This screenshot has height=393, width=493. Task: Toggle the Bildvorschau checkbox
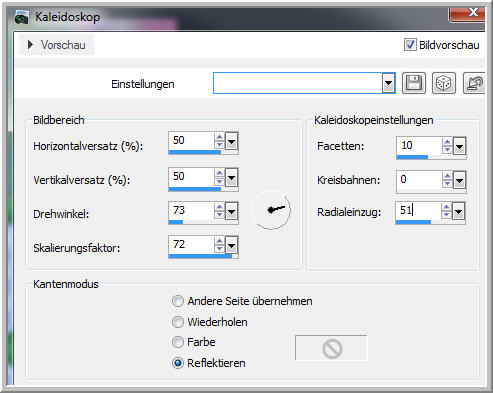410,45
